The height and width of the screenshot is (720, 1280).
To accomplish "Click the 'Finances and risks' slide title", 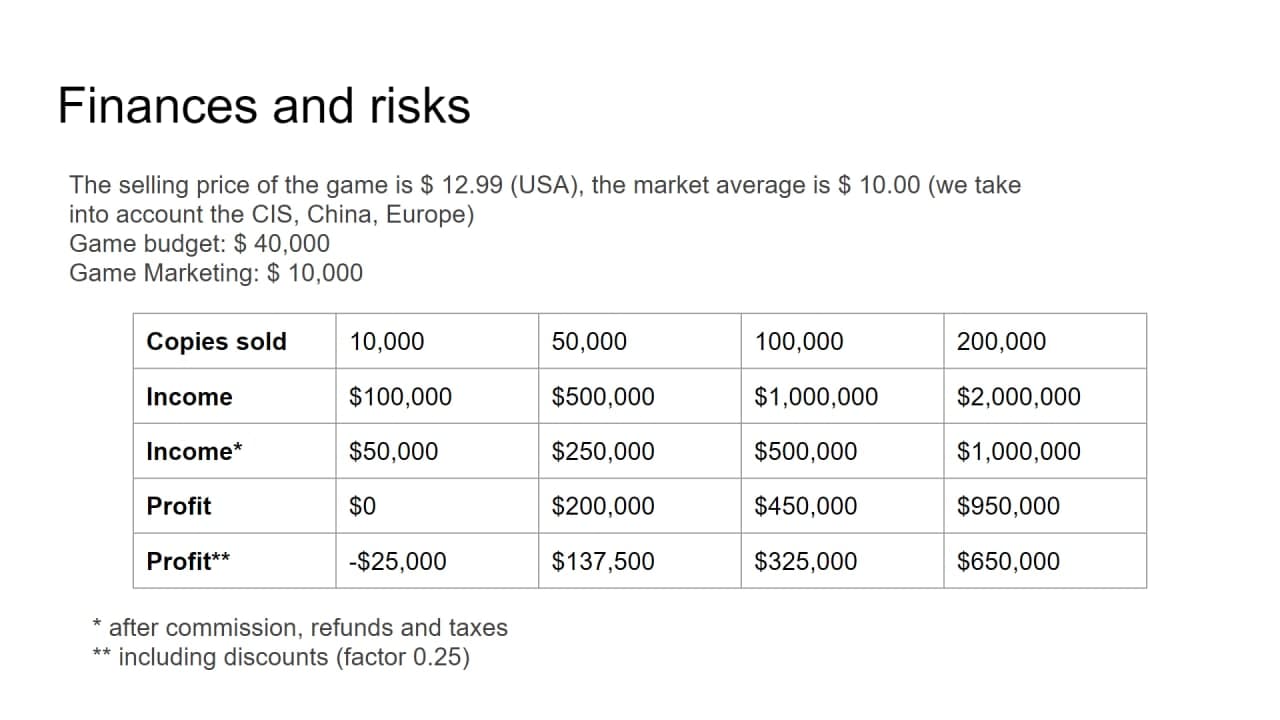I will coord(264,105).
